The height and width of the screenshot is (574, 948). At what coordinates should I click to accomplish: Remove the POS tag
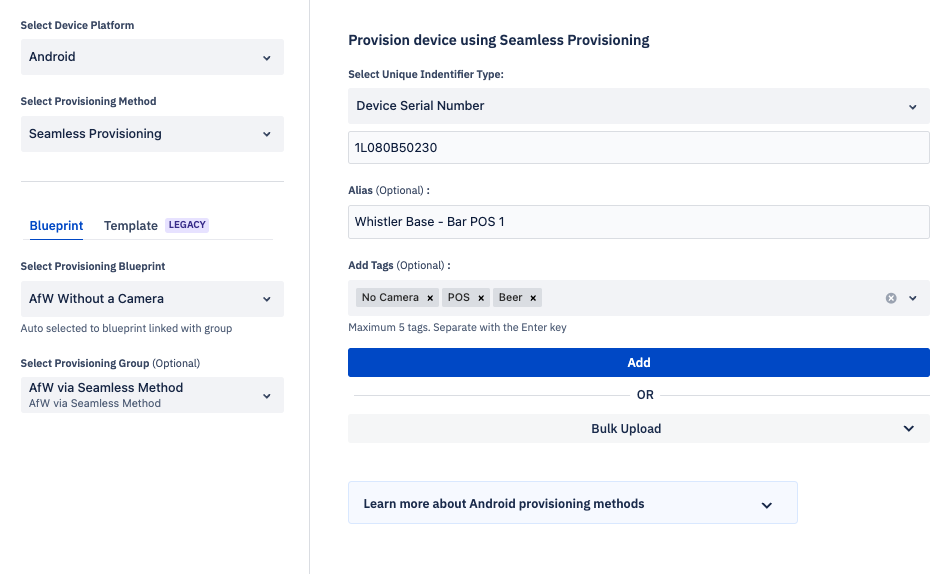pos(481,298)
